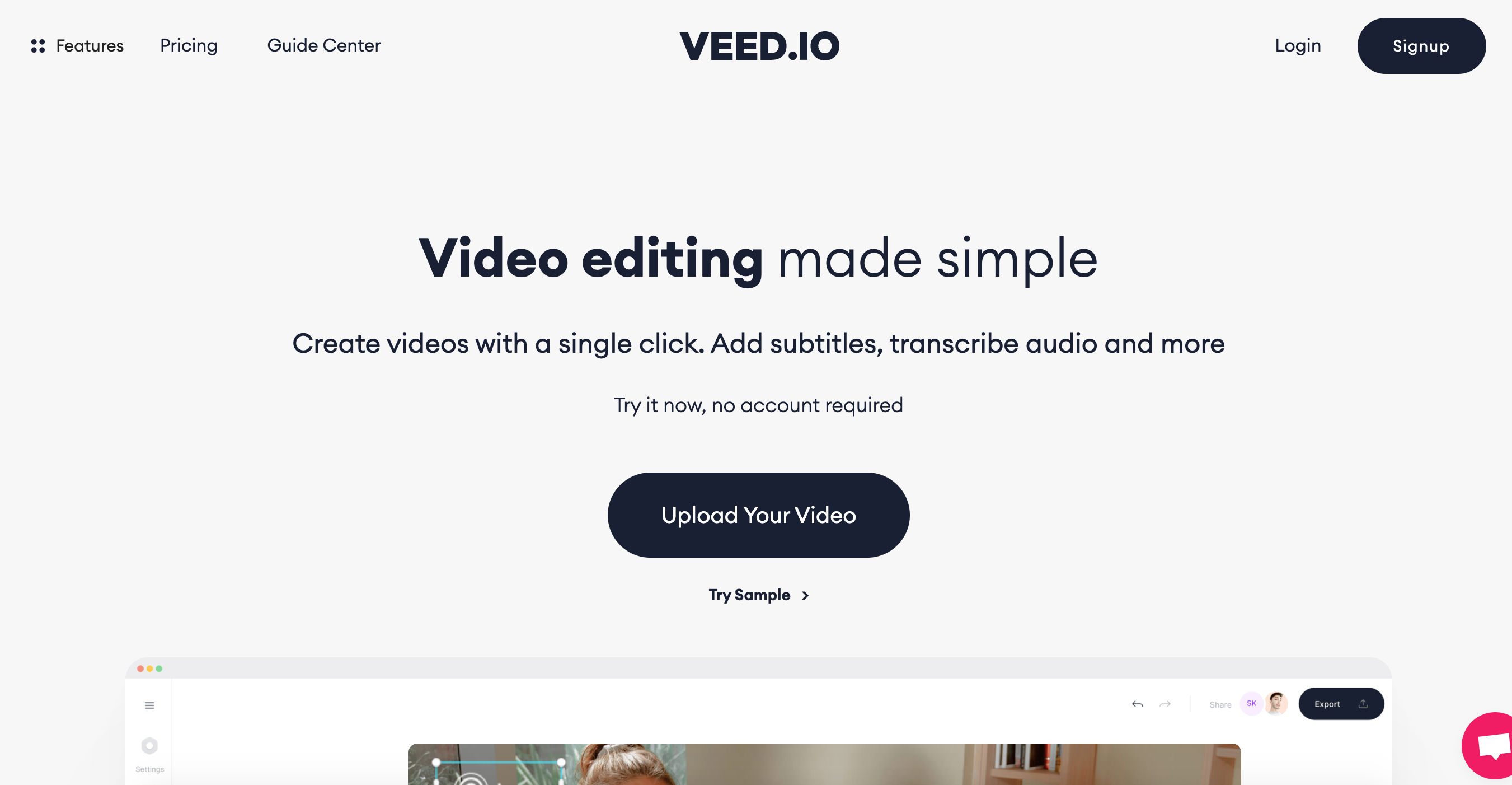This screenshot has width=1512, height=785.
Task: Click the Pricing navigation link
Action: (x=189, y=45)
